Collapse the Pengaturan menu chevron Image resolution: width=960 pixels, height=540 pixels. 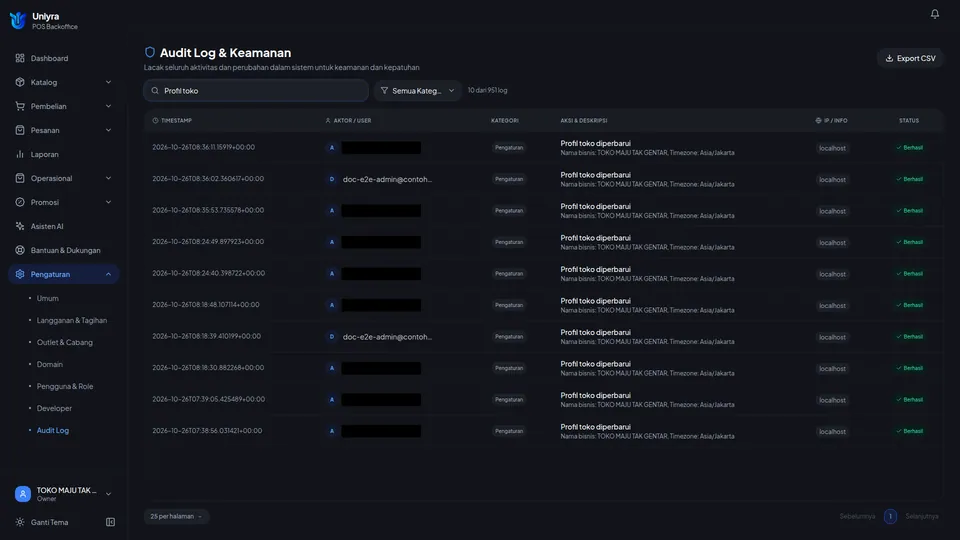(108, 274)
